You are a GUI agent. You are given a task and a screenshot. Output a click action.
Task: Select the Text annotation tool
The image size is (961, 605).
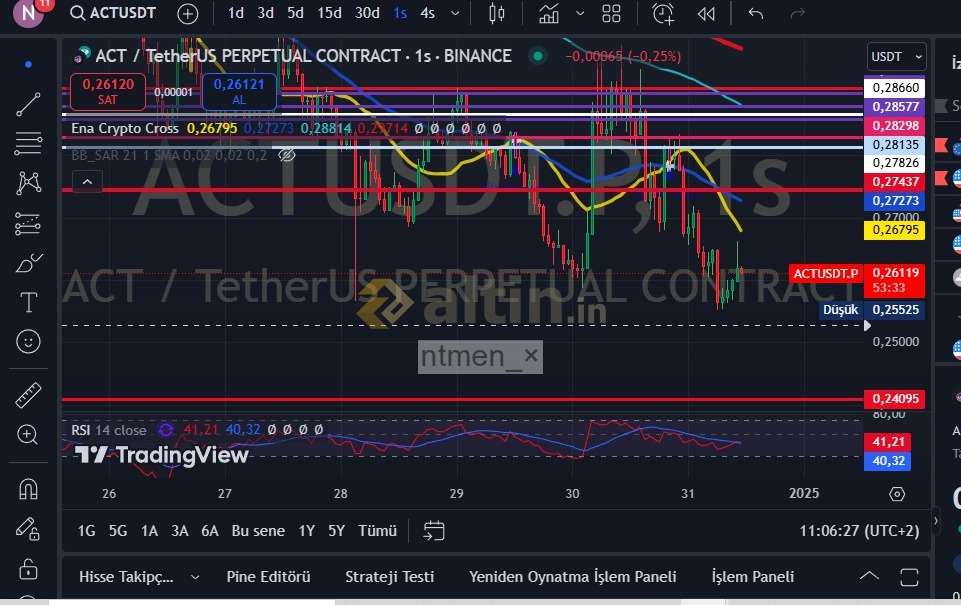point(28,302)
